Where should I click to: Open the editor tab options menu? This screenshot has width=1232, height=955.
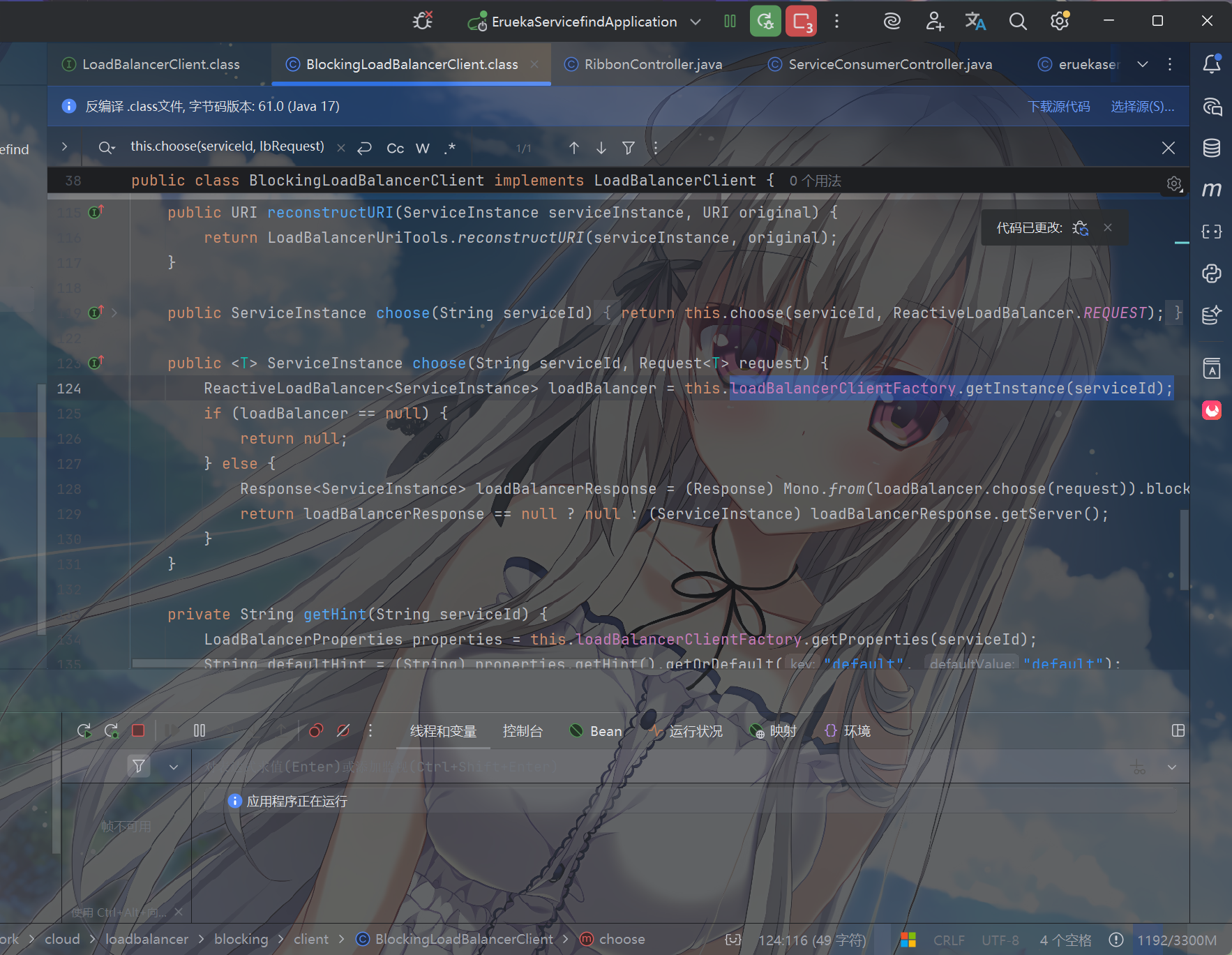(1170, 64)
